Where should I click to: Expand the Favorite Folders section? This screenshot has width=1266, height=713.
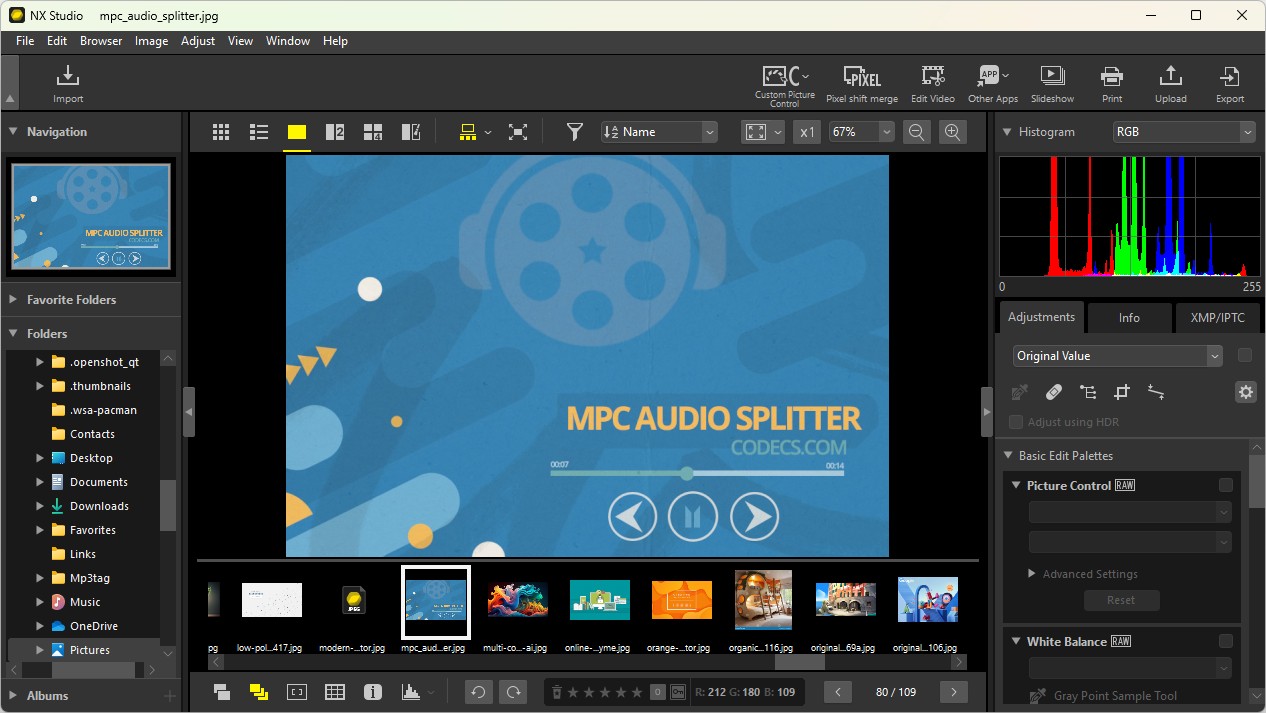tap(14, 299)
